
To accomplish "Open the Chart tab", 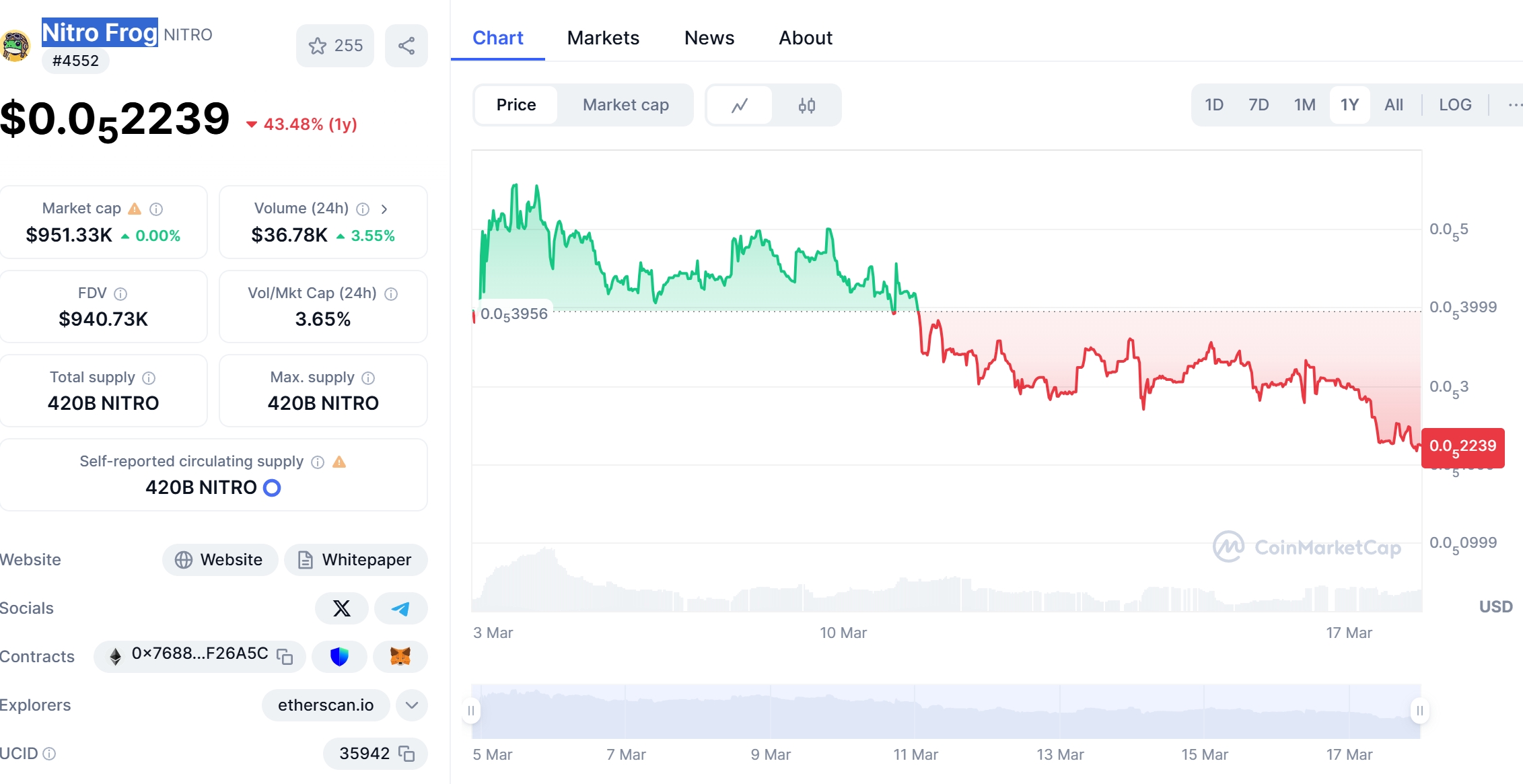I will 497,38.
